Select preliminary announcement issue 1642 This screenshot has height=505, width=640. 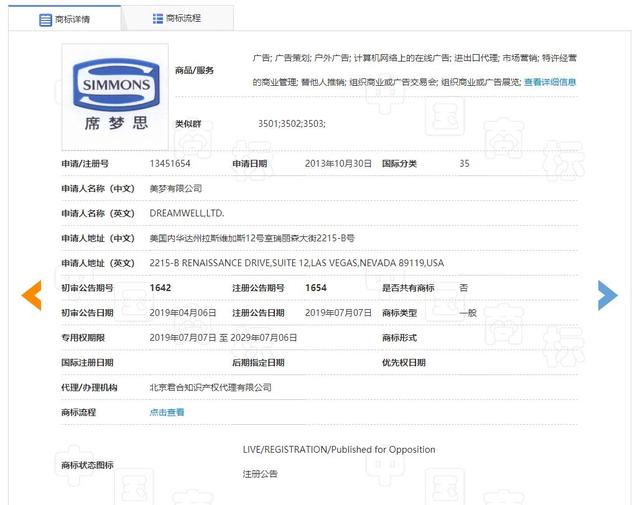pos(160,288)
